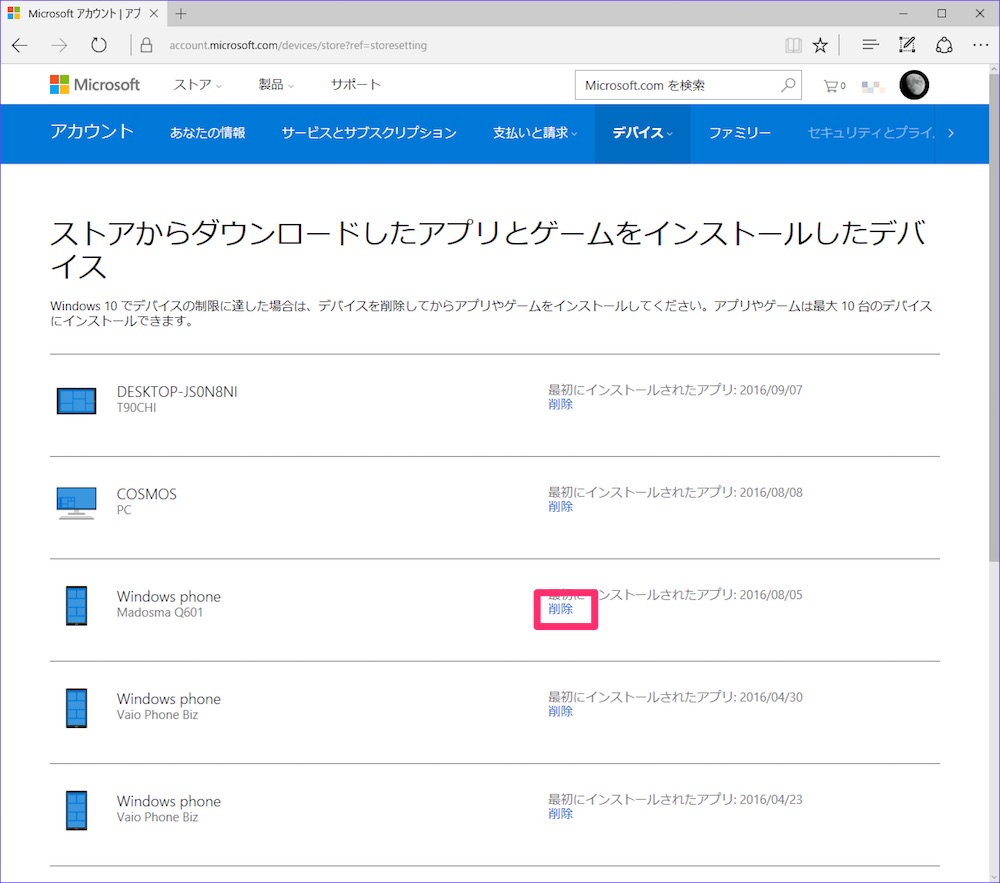This screenshot has height=883, width=1000.
Task: Open the あなたの情報 tab
Action: pyautogui.click(x=207, y=133)
